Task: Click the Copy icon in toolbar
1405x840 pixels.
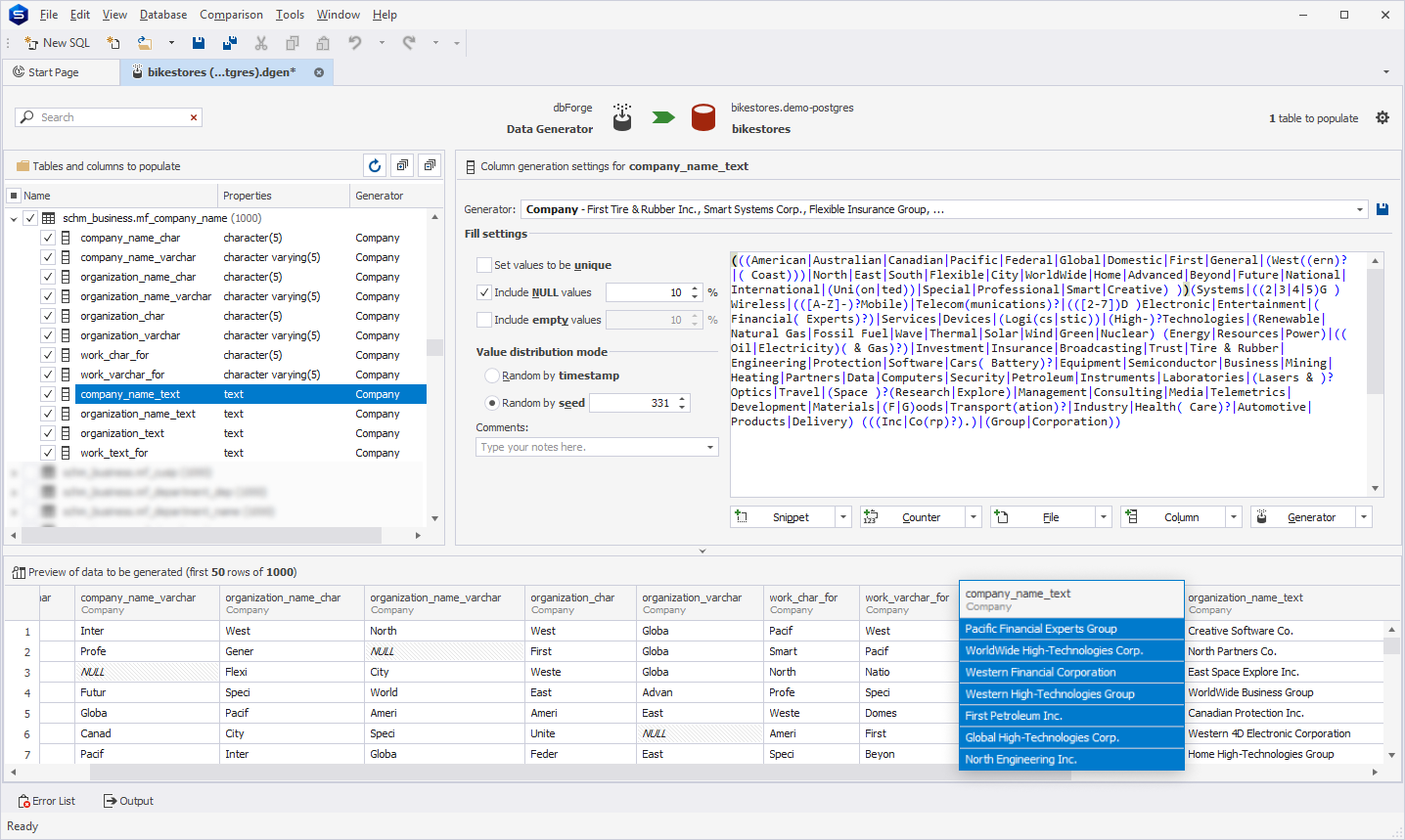Action: click(292, 43)
